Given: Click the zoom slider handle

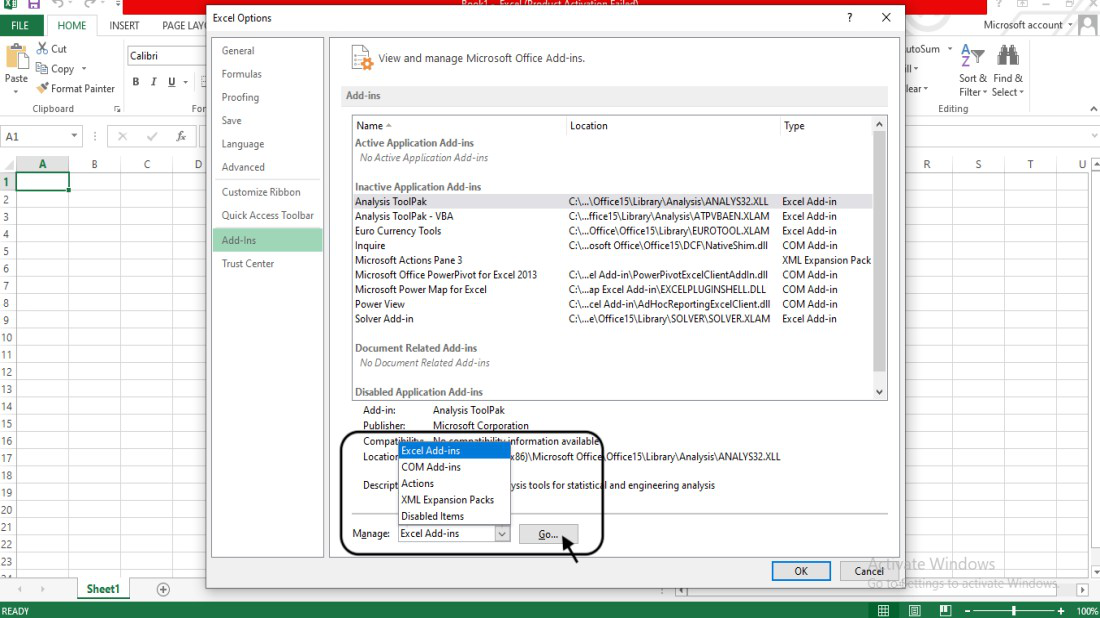Looking at the screenshot, I should [1014, 611].
